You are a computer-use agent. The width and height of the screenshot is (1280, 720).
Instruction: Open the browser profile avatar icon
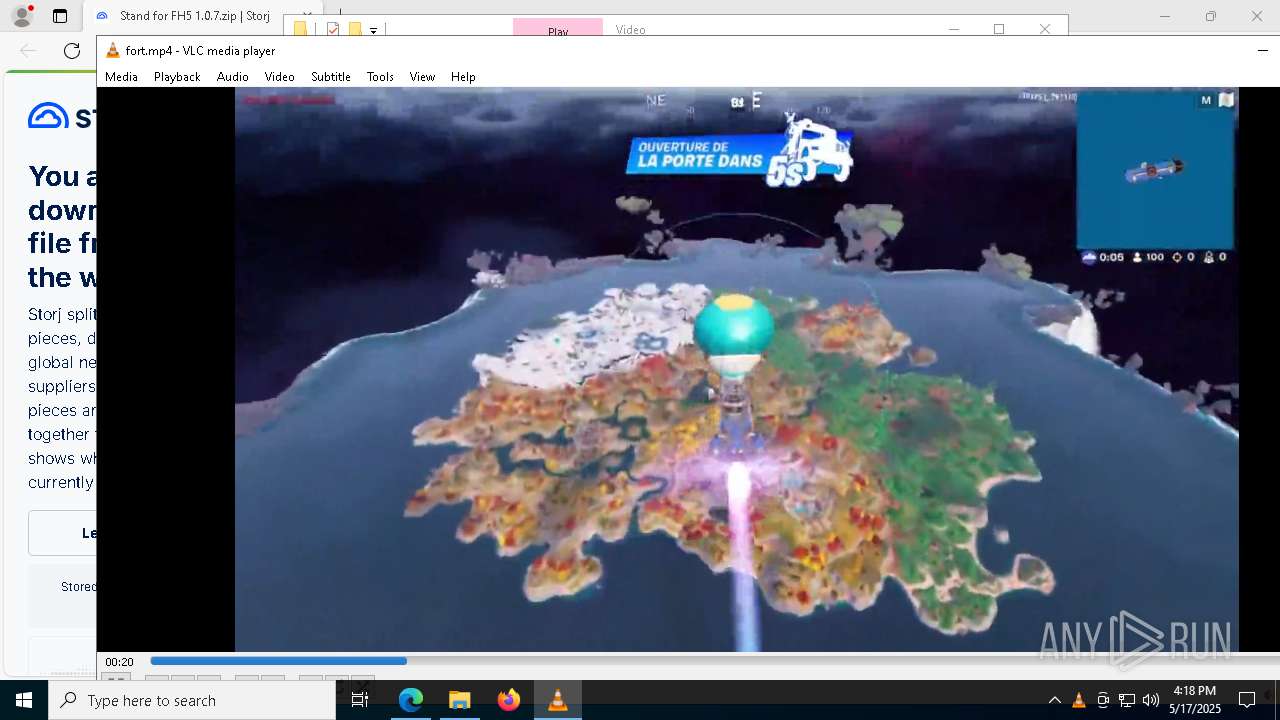(21, 16)
